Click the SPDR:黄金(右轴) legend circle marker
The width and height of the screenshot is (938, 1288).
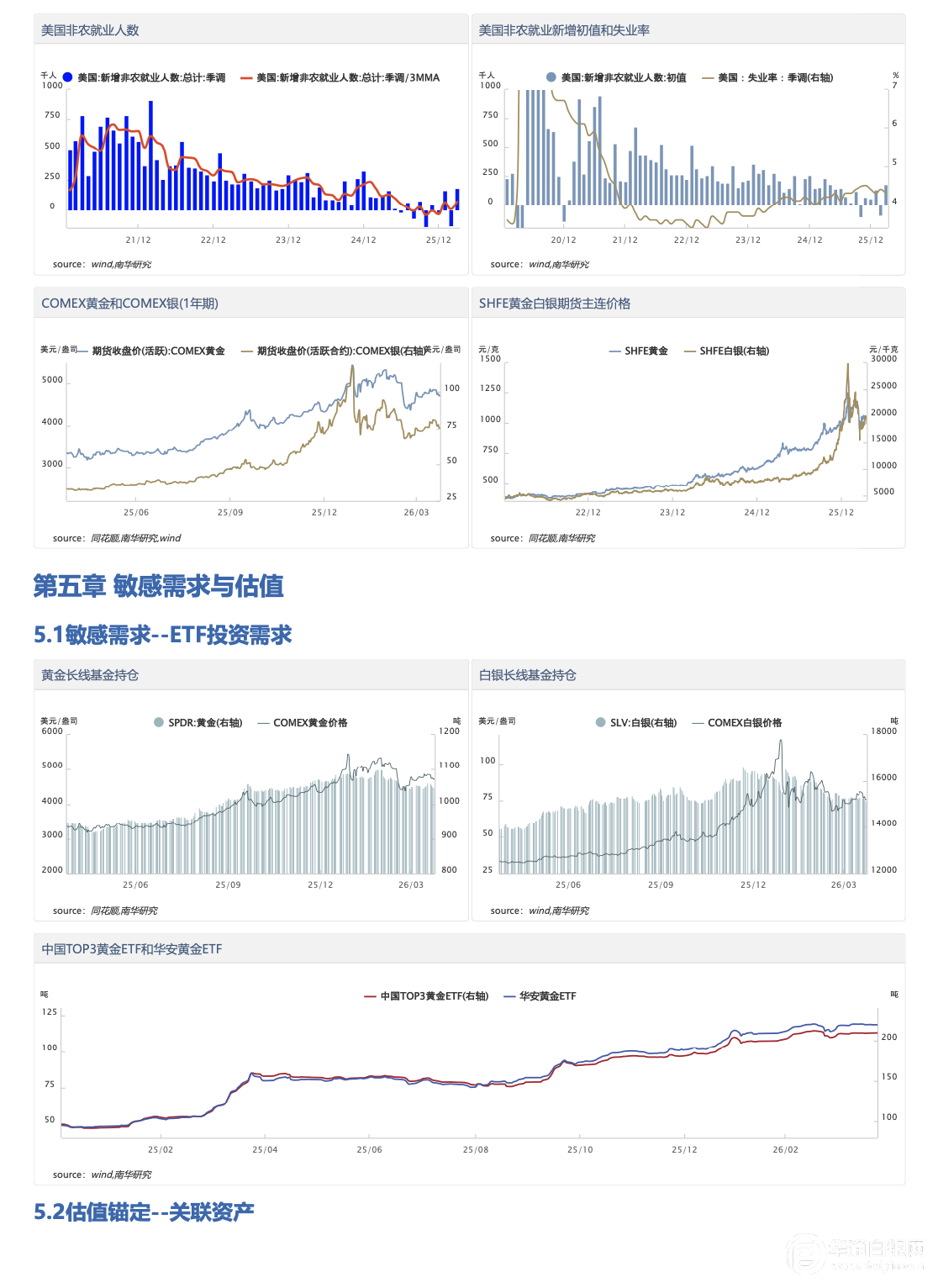pyautogui.click(x=159, y=722)
